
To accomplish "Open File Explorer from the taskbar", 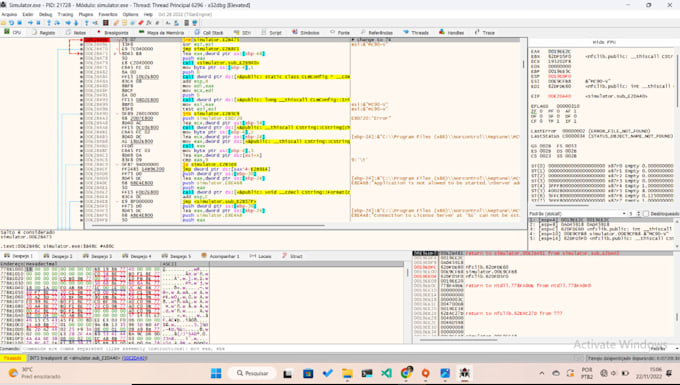I will (x=347, y=373).
